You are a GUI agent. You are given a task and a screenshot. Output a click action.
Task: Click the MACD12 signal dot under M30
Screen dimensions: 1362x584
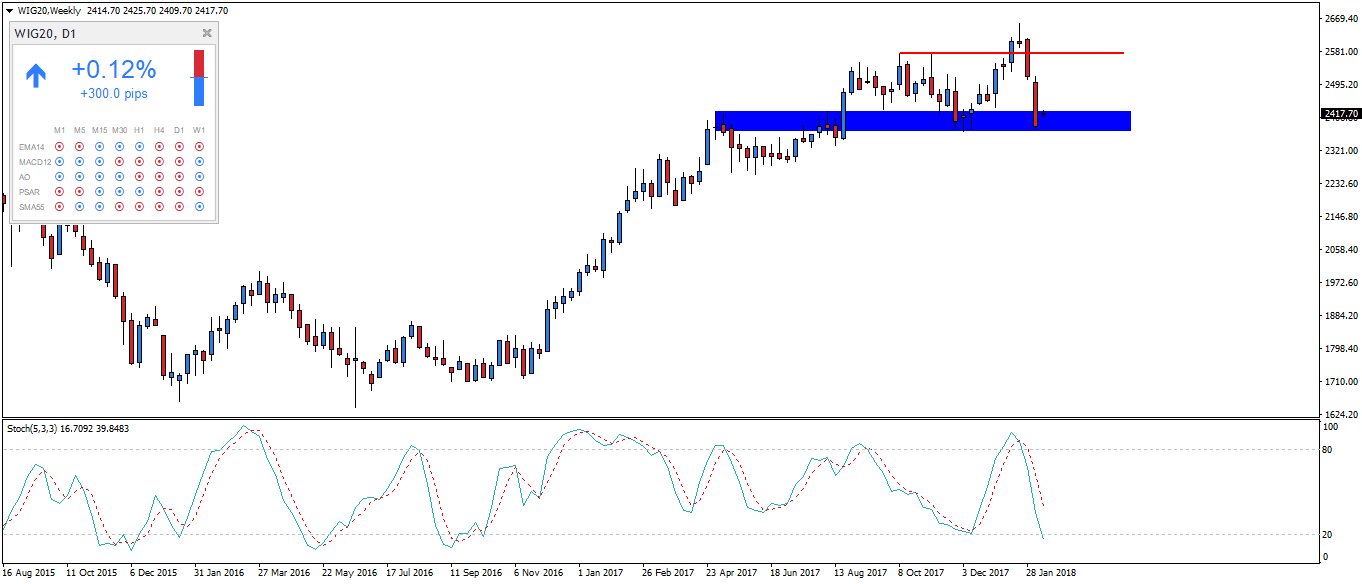click(x=119, y=161)
